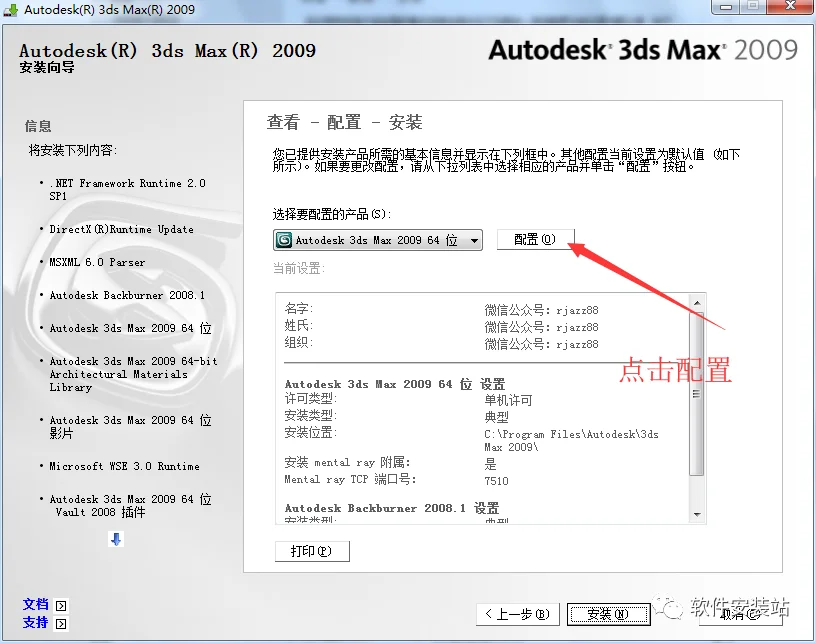Minimize the installer window
The width and height of the screenshot is (816, 643).
click(x=726, y=7)
